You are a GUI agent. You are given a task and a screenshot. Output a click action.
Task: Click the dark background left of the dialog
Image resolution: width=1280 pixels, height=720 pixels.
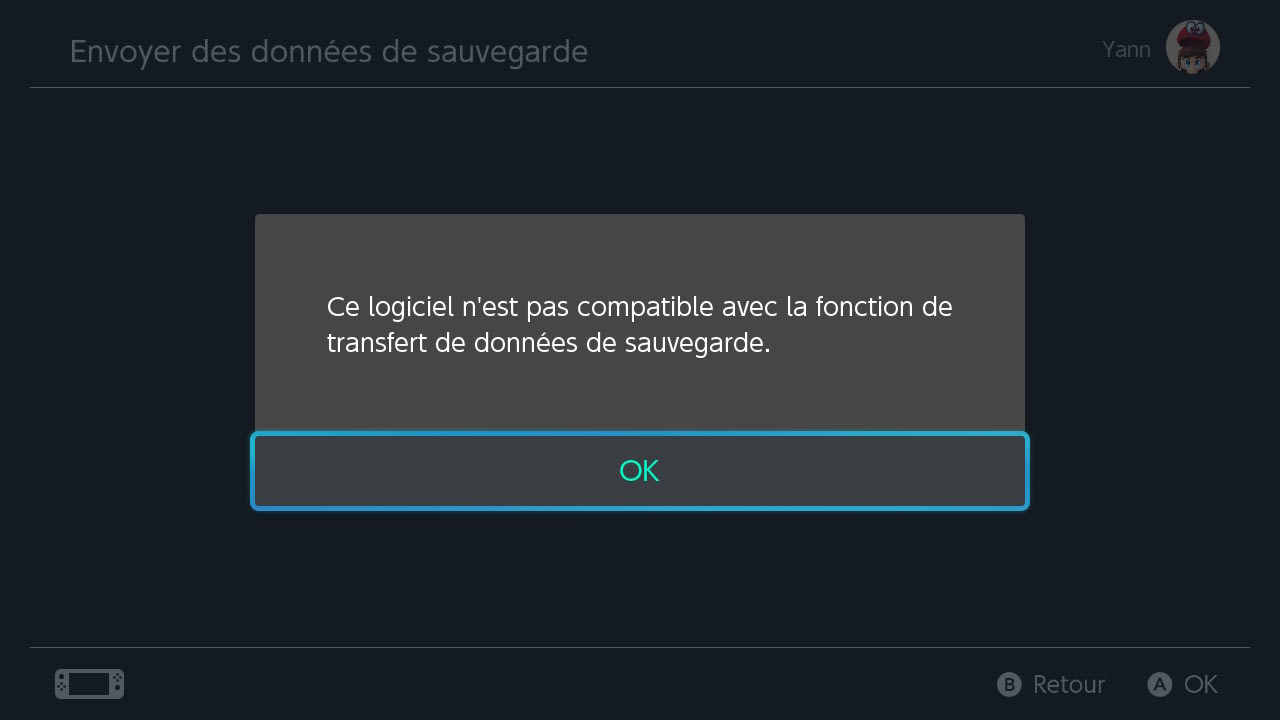click(130, 360)
